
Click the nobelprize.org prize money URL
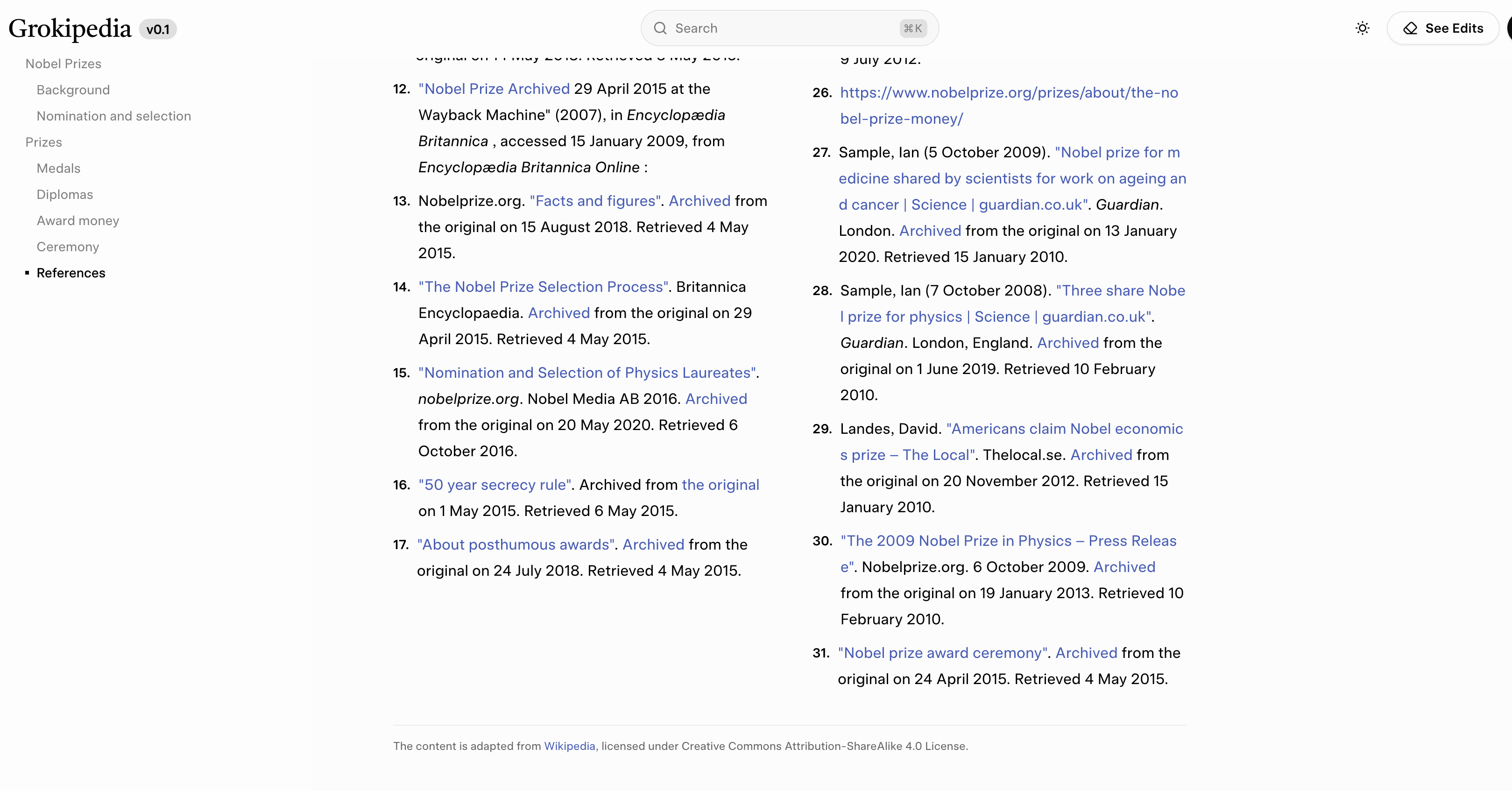coord(1009,93)
